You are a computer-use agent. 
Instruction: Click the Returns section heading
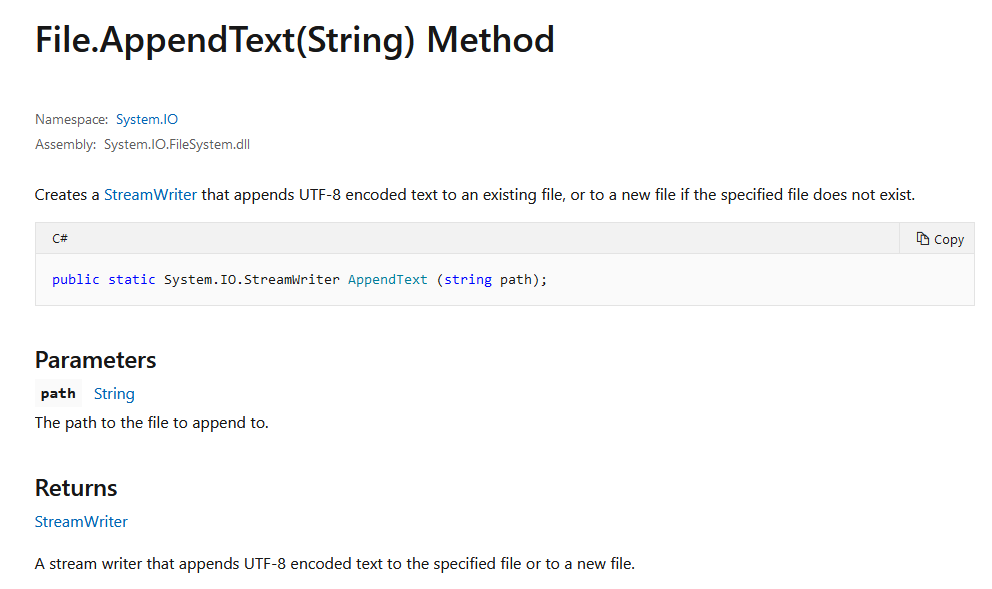(76, 488)
